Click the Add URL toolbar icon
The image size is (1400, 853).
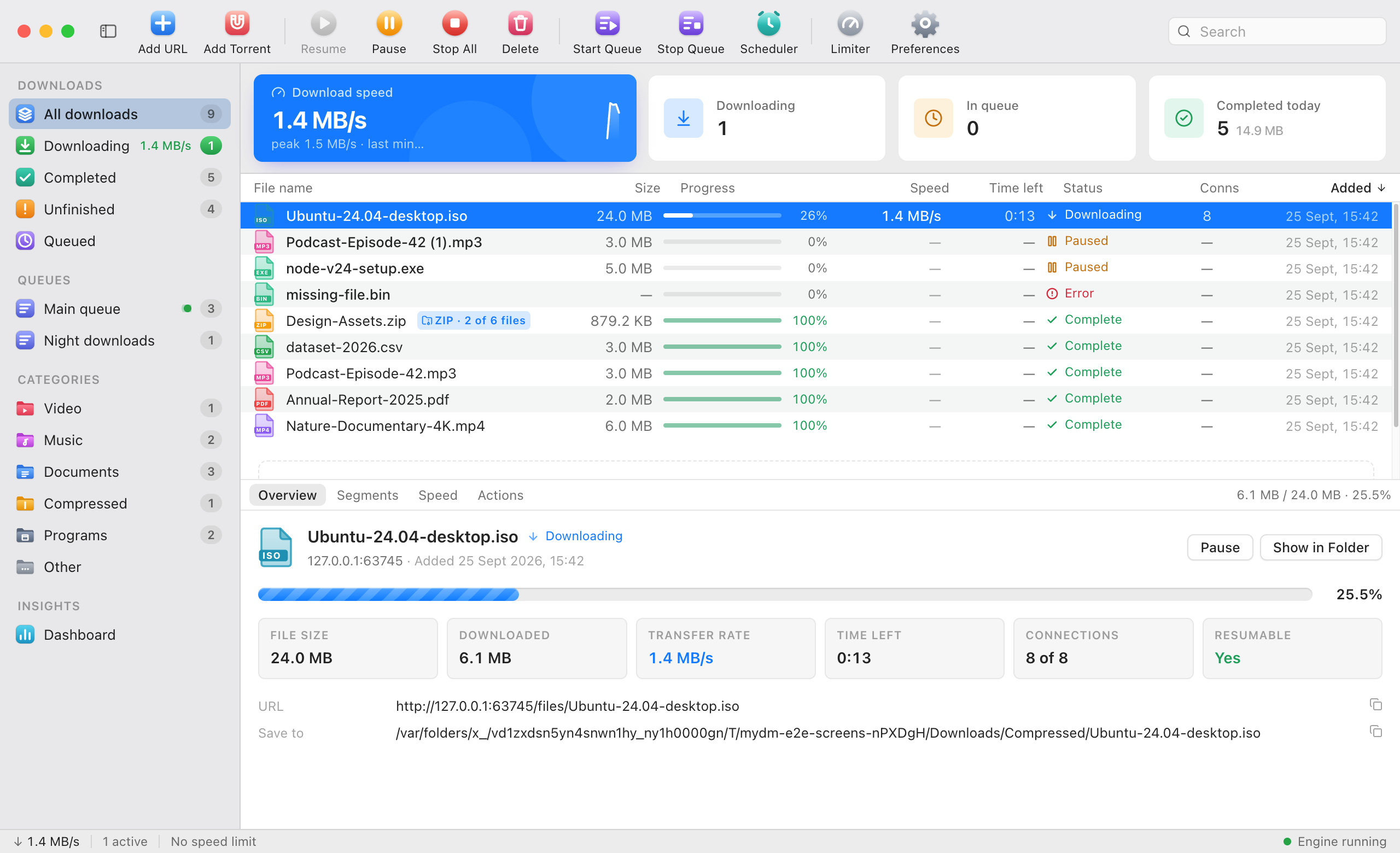click(x=162, y=24)
